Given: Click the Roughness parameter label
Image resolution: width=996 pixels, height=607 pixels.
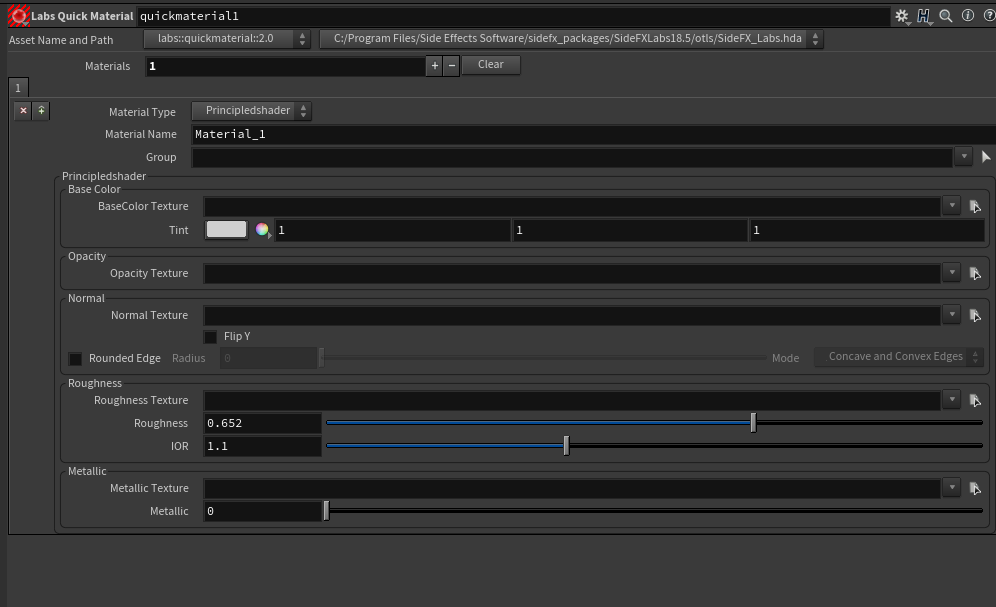Looking at the screenshot, I should 161,424.
